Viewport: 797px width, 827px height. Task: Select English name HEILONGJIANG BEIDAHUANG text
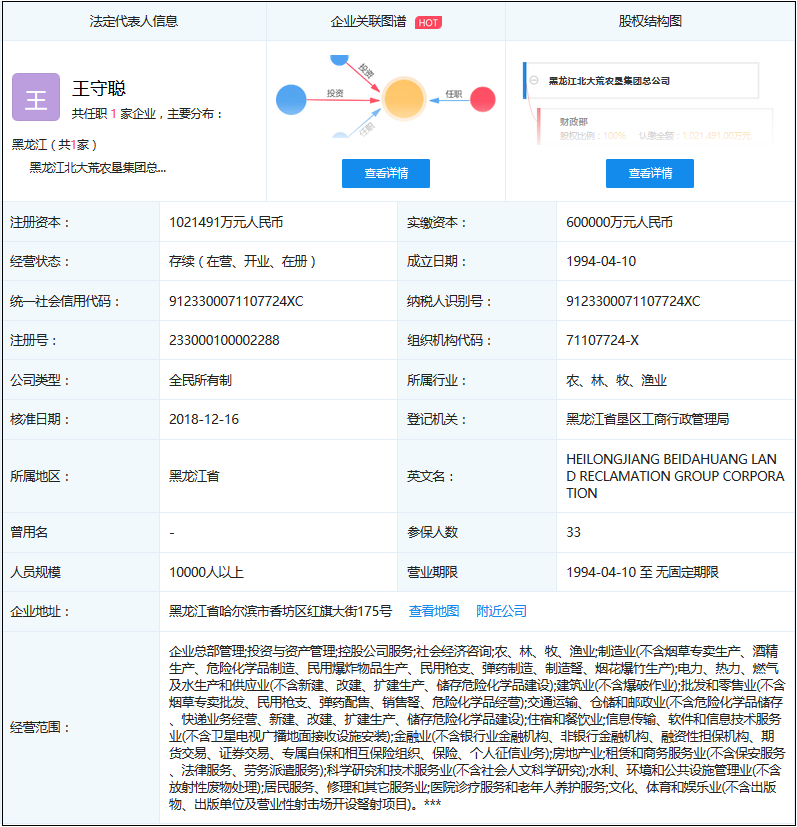[675, 476]
